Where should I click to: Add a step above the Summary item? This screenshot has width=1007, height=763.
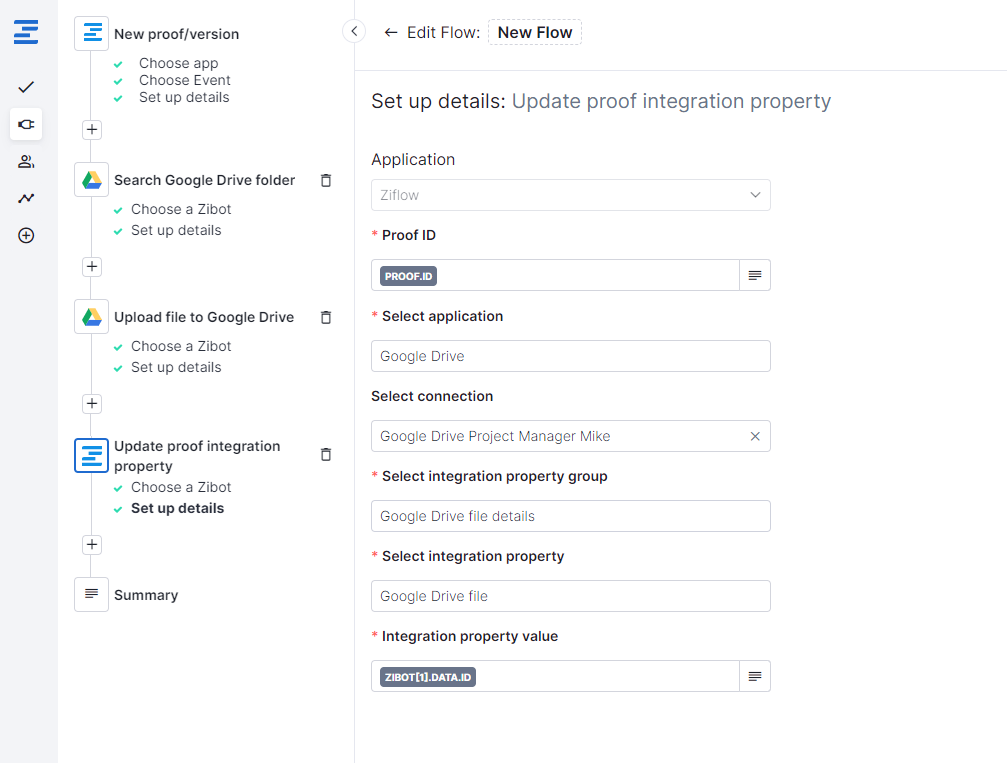point(92,544)
